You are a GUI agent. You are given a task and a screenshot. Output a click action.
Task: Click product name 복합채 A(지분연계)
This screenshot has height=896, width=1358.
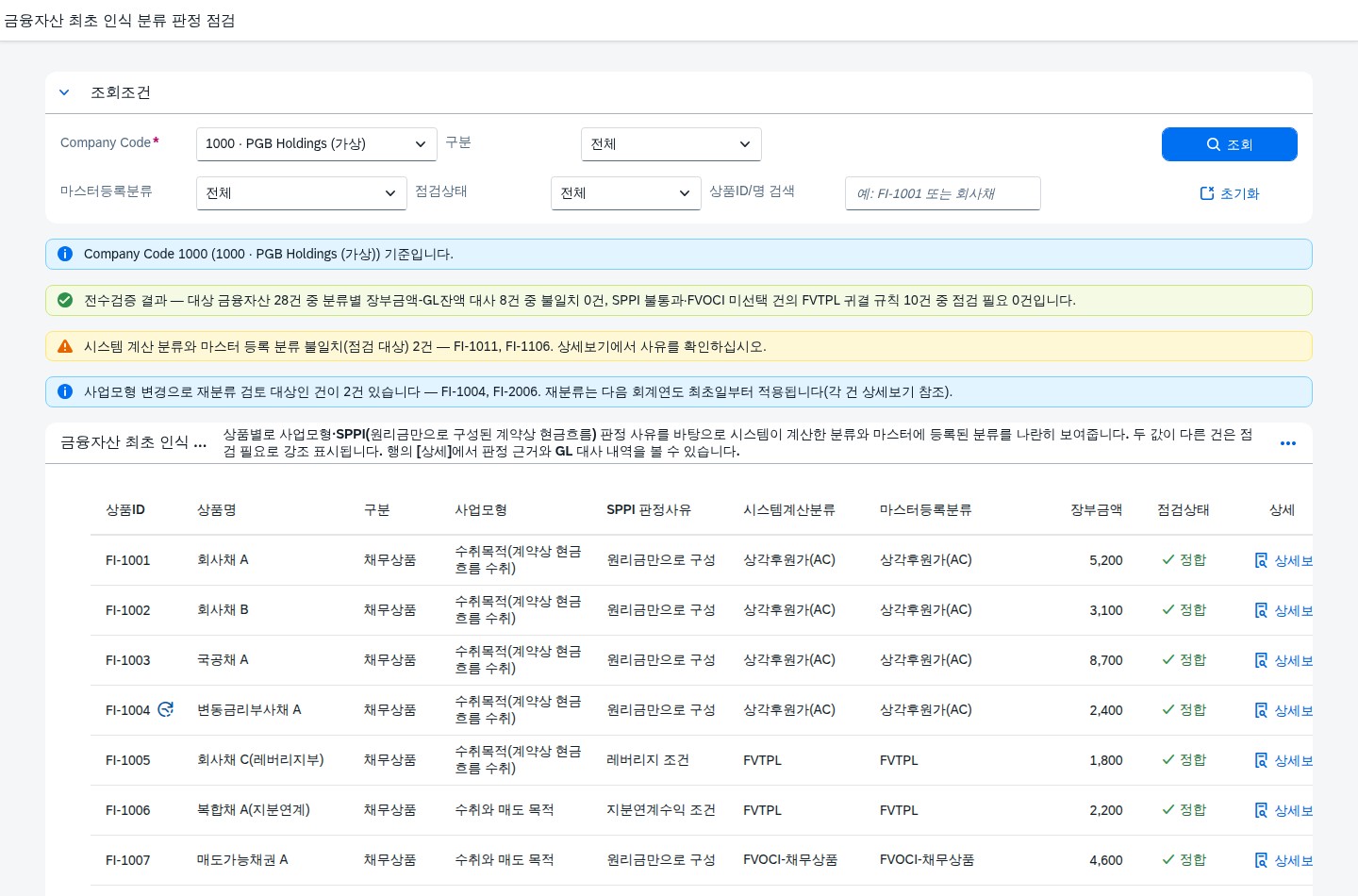[x=254, y=809]
